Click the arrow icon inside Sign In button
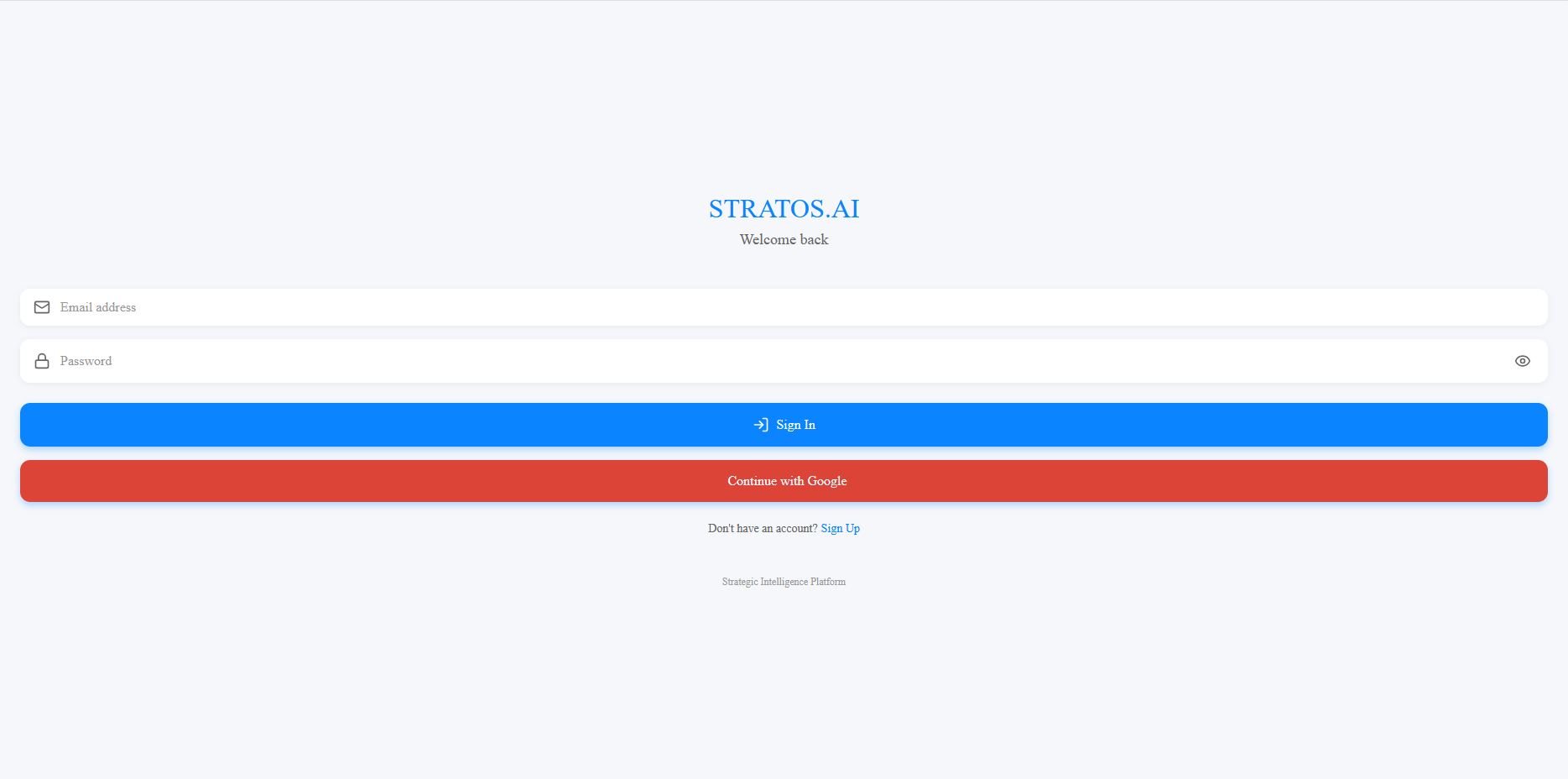 coord(759,425)
